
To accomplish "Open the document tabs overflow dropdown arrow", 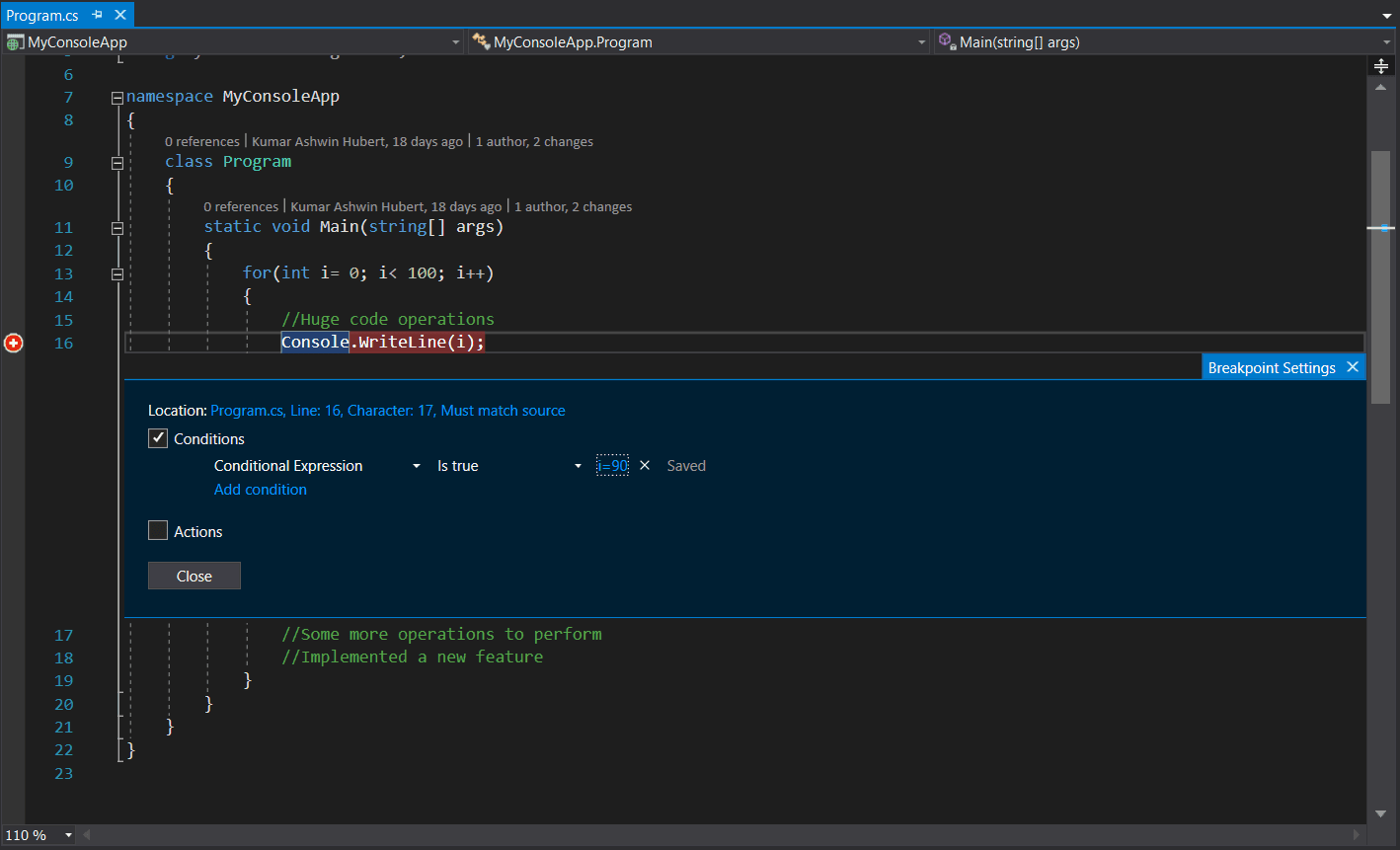I will click(x=1387, y=16).
